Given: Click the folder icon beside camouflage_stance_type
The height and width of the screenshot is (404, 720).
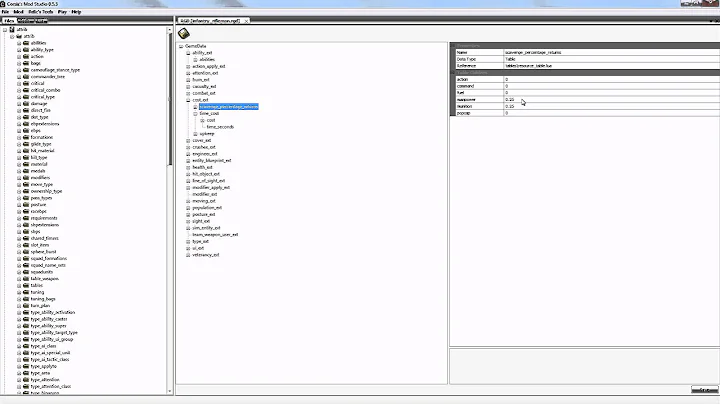Looking at the screenshot, I should [x=26, y=70].
